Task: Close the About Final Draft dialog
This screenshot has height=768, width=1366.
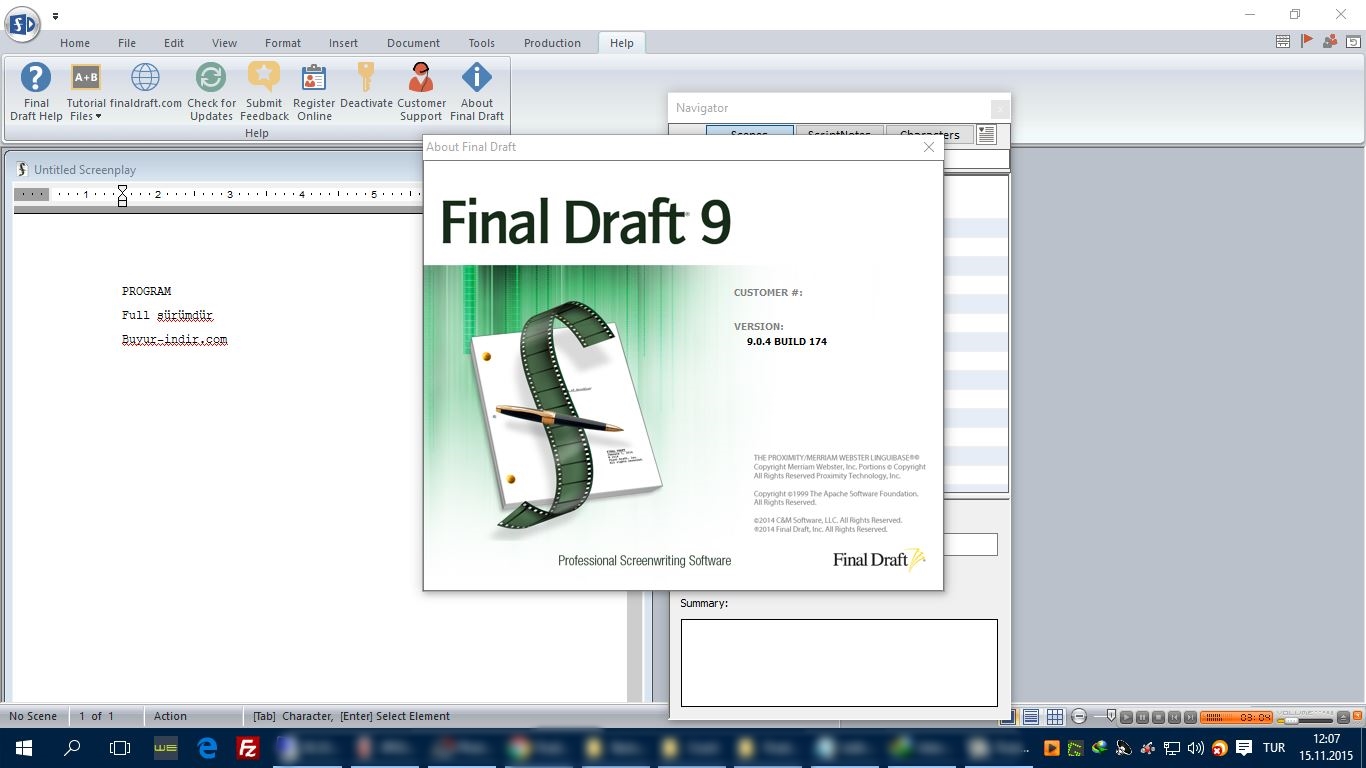Action: coord(929,147)
